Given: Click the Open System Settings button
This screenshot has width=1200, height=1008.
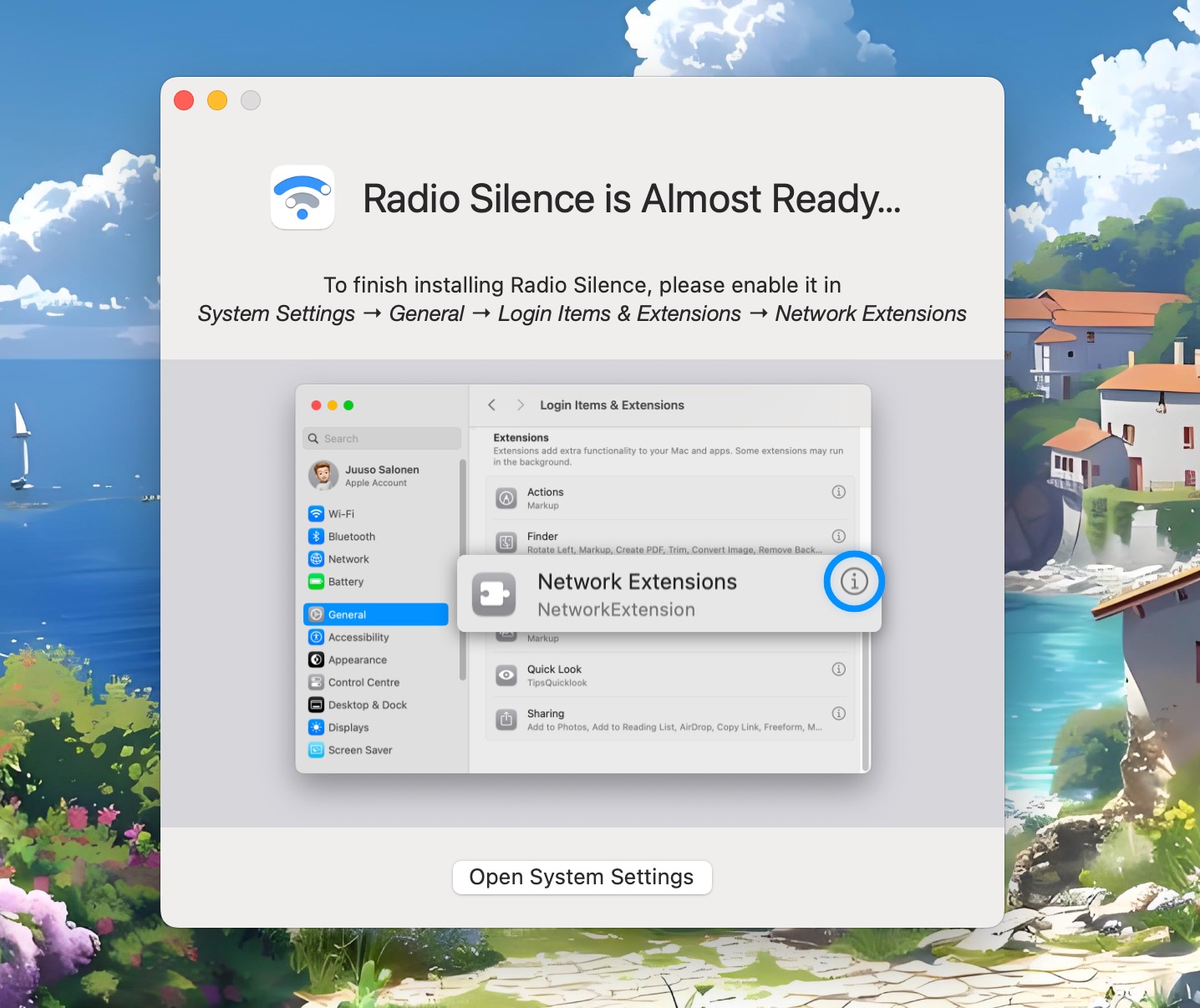Looking at the screenshot, I should pyautogui.click(x=582, y=877).
